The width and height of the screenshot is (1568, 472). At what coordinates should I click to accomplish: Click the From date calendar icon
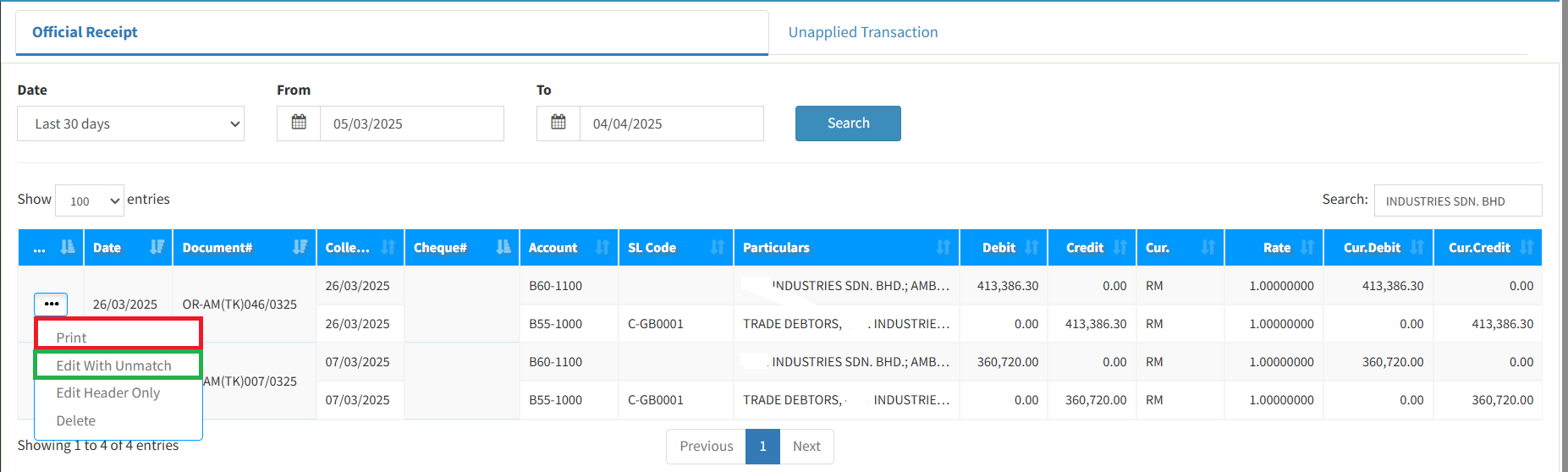299,123
